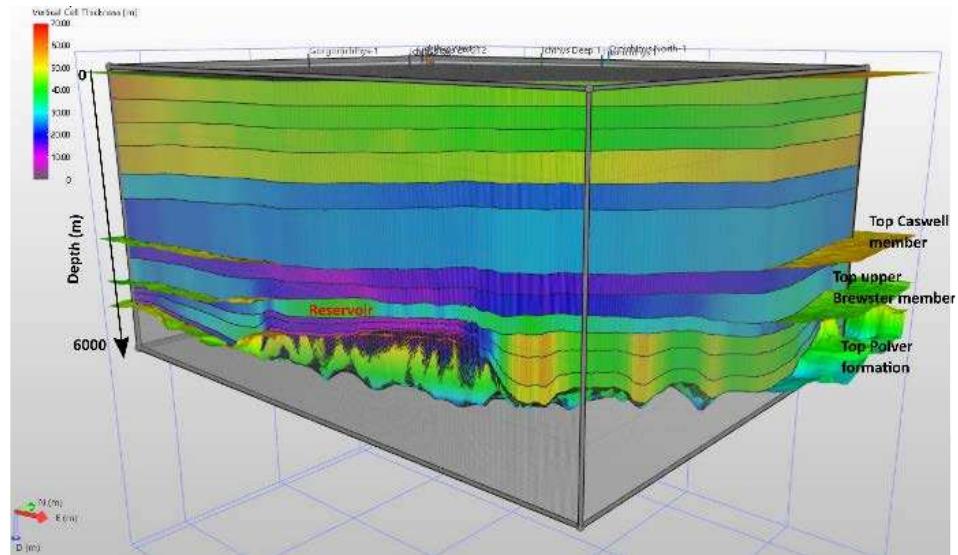Click the Vertical Cell Thickness legend title
The image size is (958, 555).
coord(84,12)
